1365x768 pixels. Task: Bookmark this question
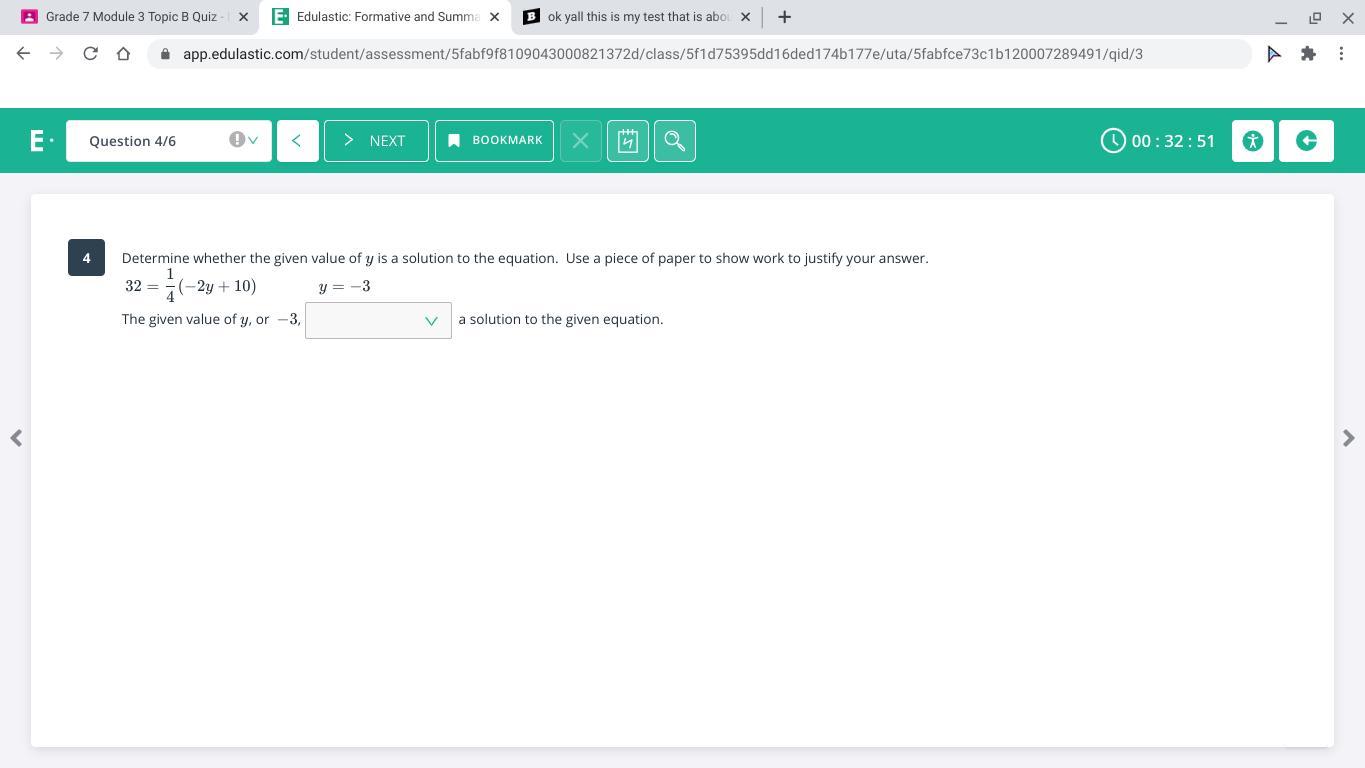click(494, 141)
